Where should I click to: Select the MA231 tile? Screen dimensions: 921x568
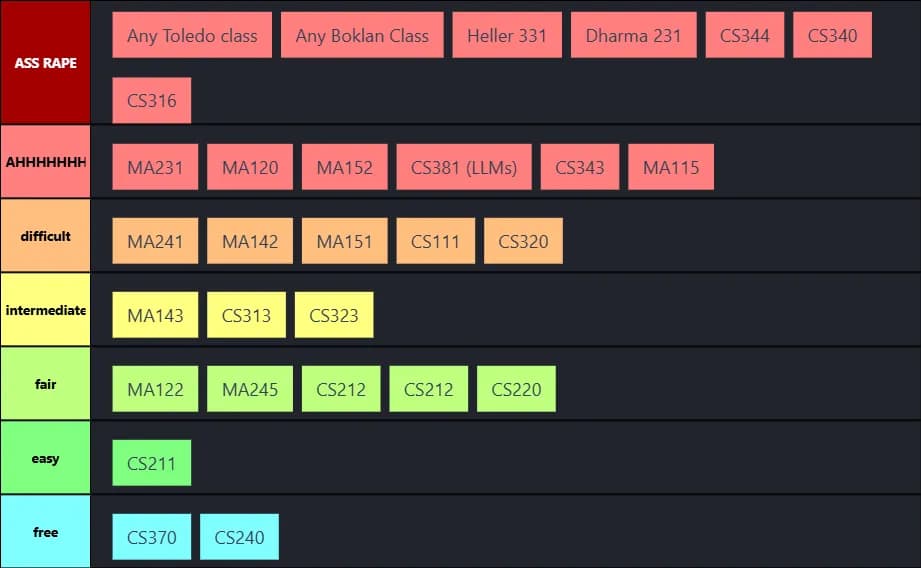[155, 167]
